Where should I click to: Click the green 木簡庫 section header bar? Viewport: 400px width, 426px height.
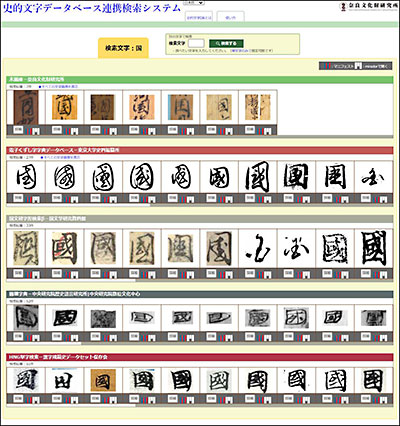(x=200, y=80)
